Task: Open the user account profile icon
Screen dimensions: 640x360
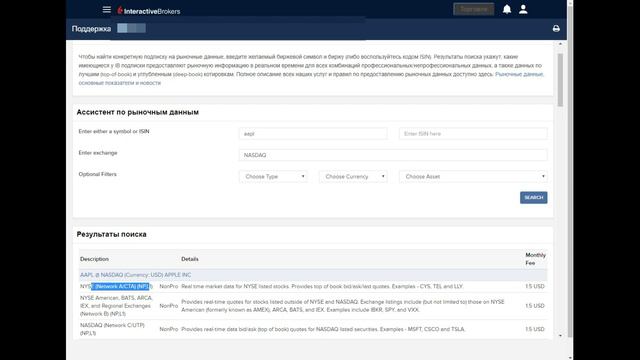Action: (523, 9)
